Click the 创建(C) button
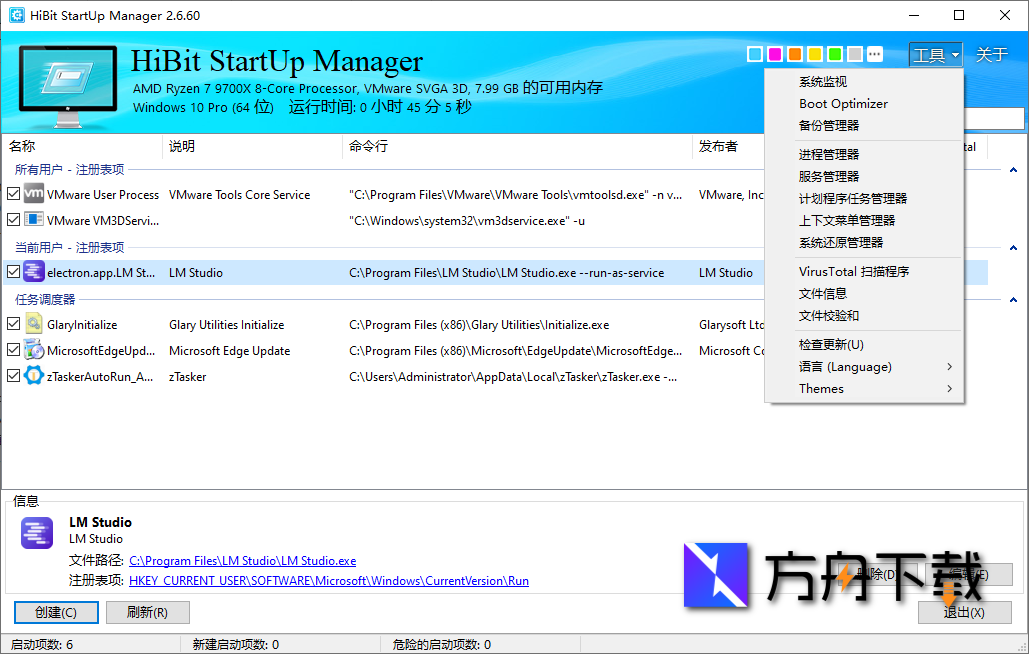This screenshot has height=654, width=1029. tap(56, 611)
